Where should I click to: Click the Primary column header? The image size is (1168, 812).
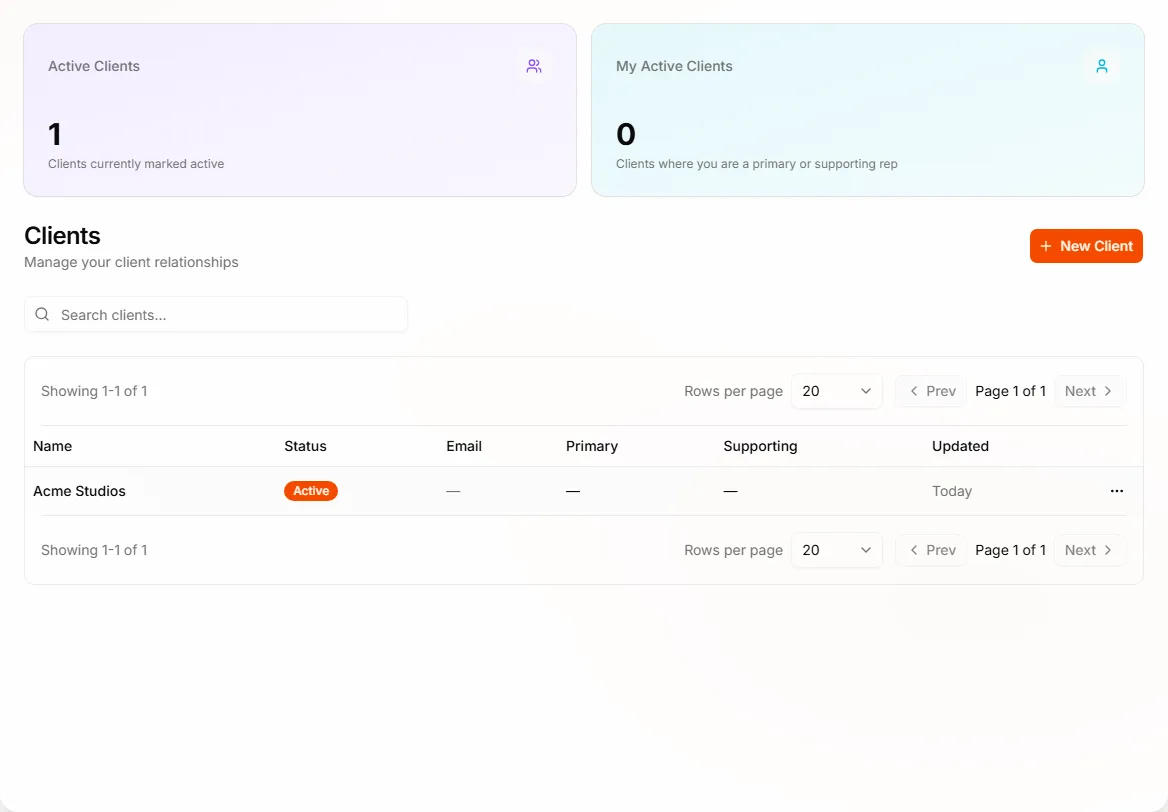pyautogui.click(x=591, y=446)
